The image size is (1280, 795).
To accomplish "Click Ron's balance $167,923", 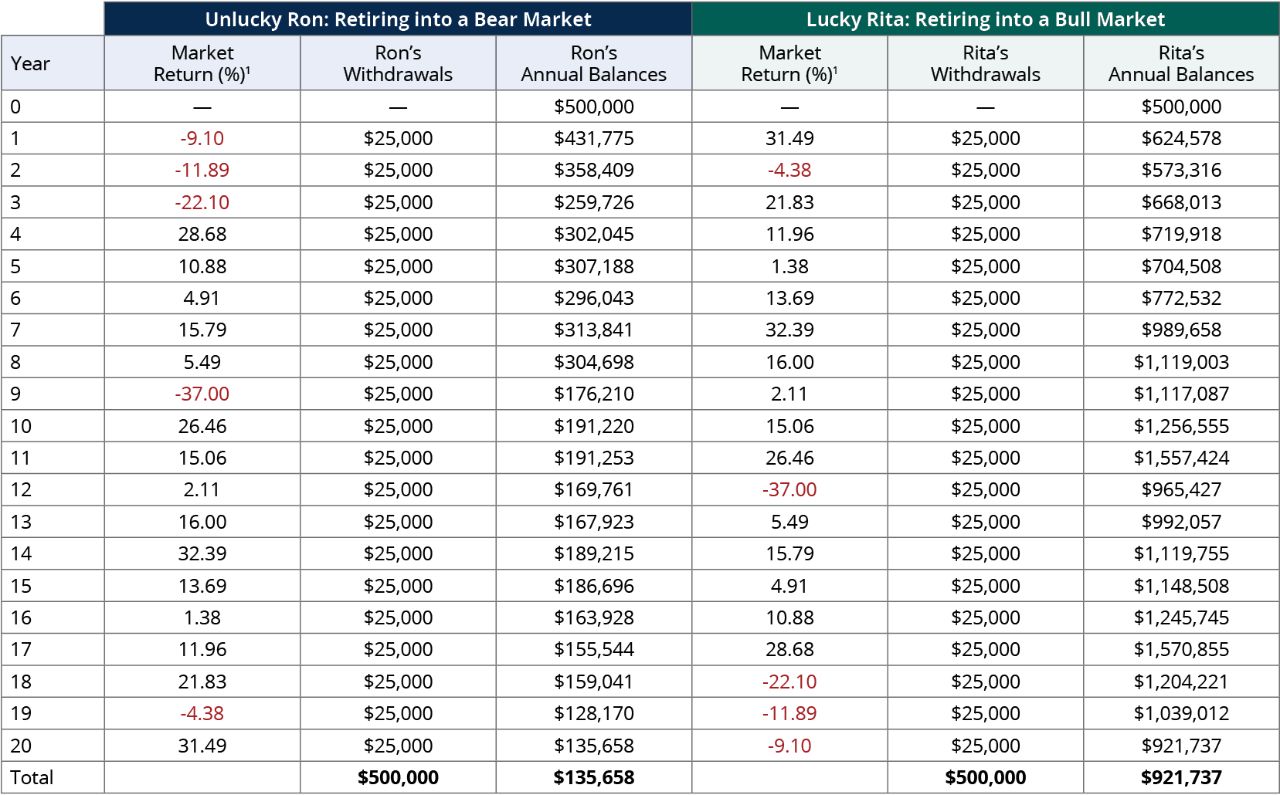I will pos(594,522).
